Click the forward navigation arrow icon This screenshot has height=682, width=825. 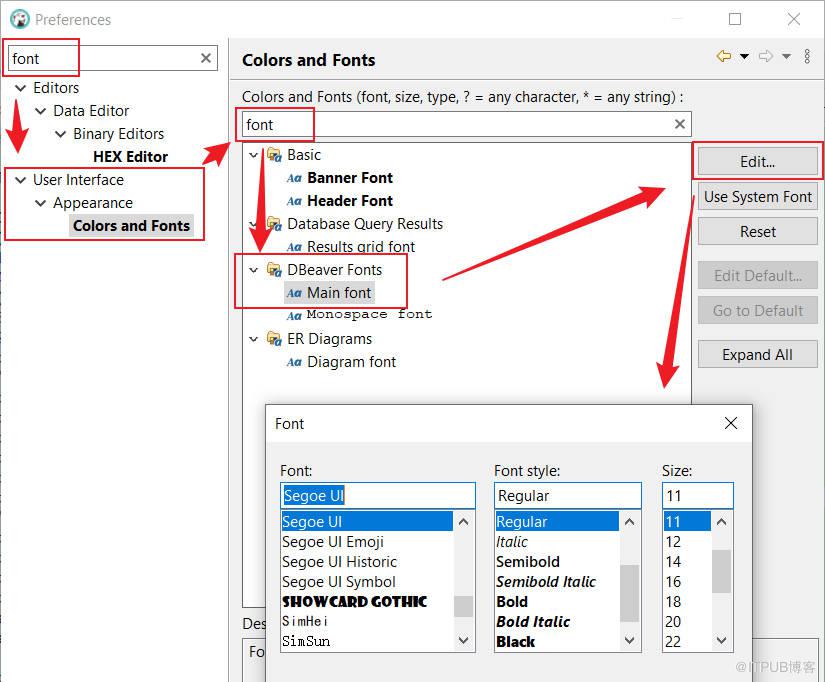click(766, 57)
